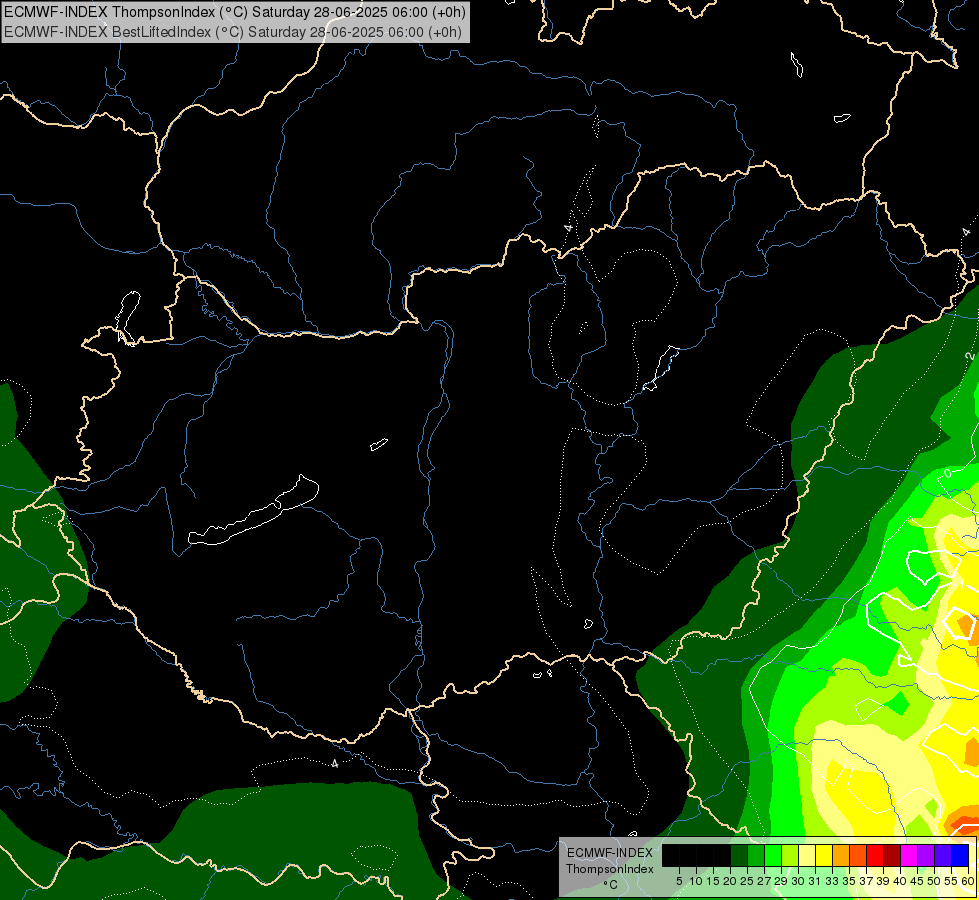Click the legend tick value 37
The height and width of the screenshot is (900, 979).
(x=867, y=881)
